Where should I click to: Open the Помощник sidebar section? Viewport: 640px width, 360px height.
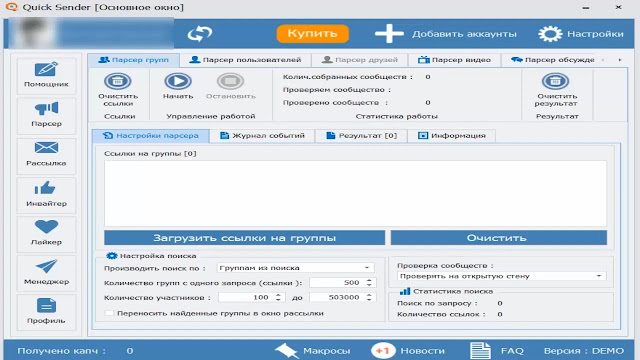click(46, 75)
